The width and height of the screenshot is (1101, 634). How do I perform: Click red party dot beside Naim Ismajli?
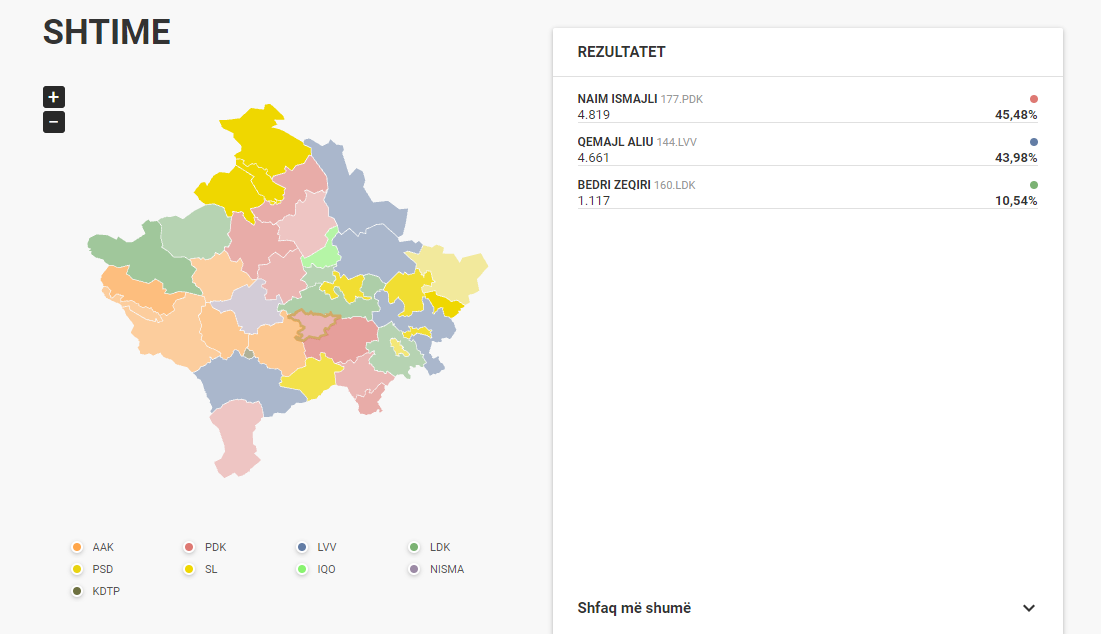[1034, 99]
